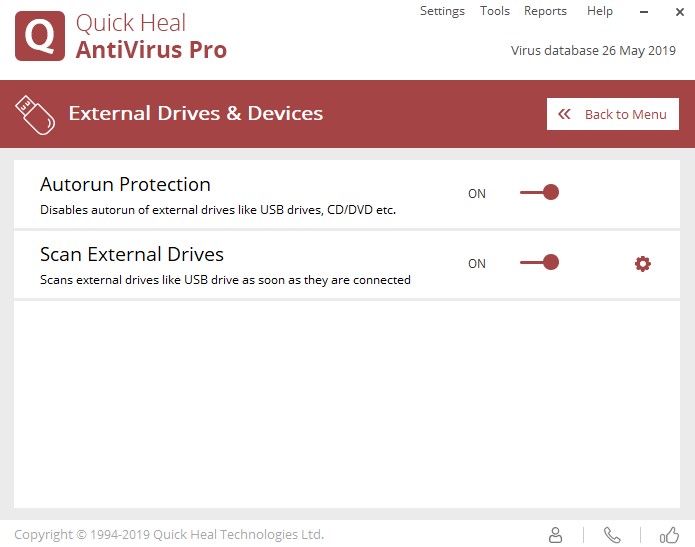Open the Tools menu
Image resolution: width=695 pixels, height=547 pixels.
tap(495, 11)
